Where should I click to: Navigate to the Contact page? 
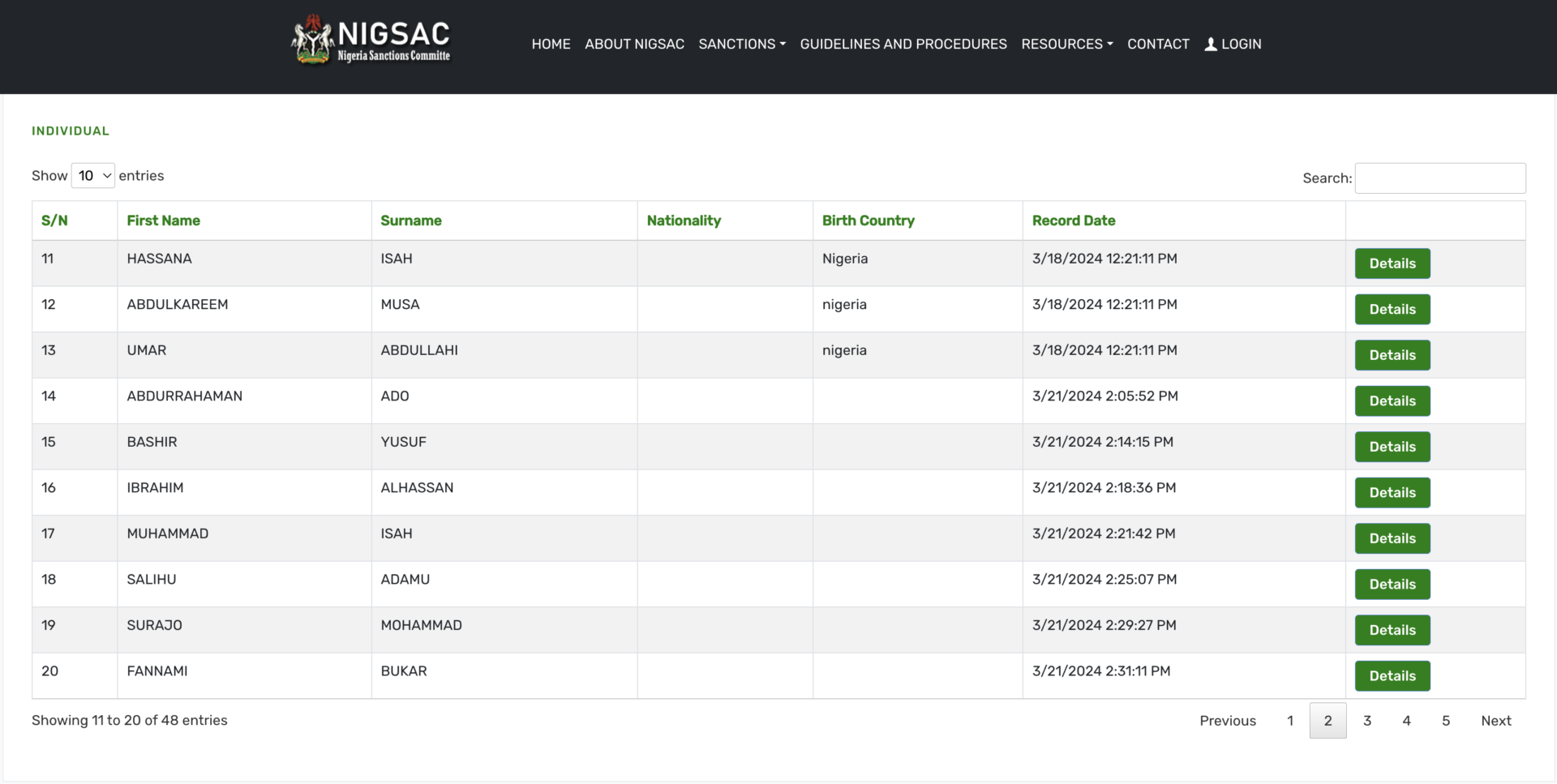(1157, 45)
